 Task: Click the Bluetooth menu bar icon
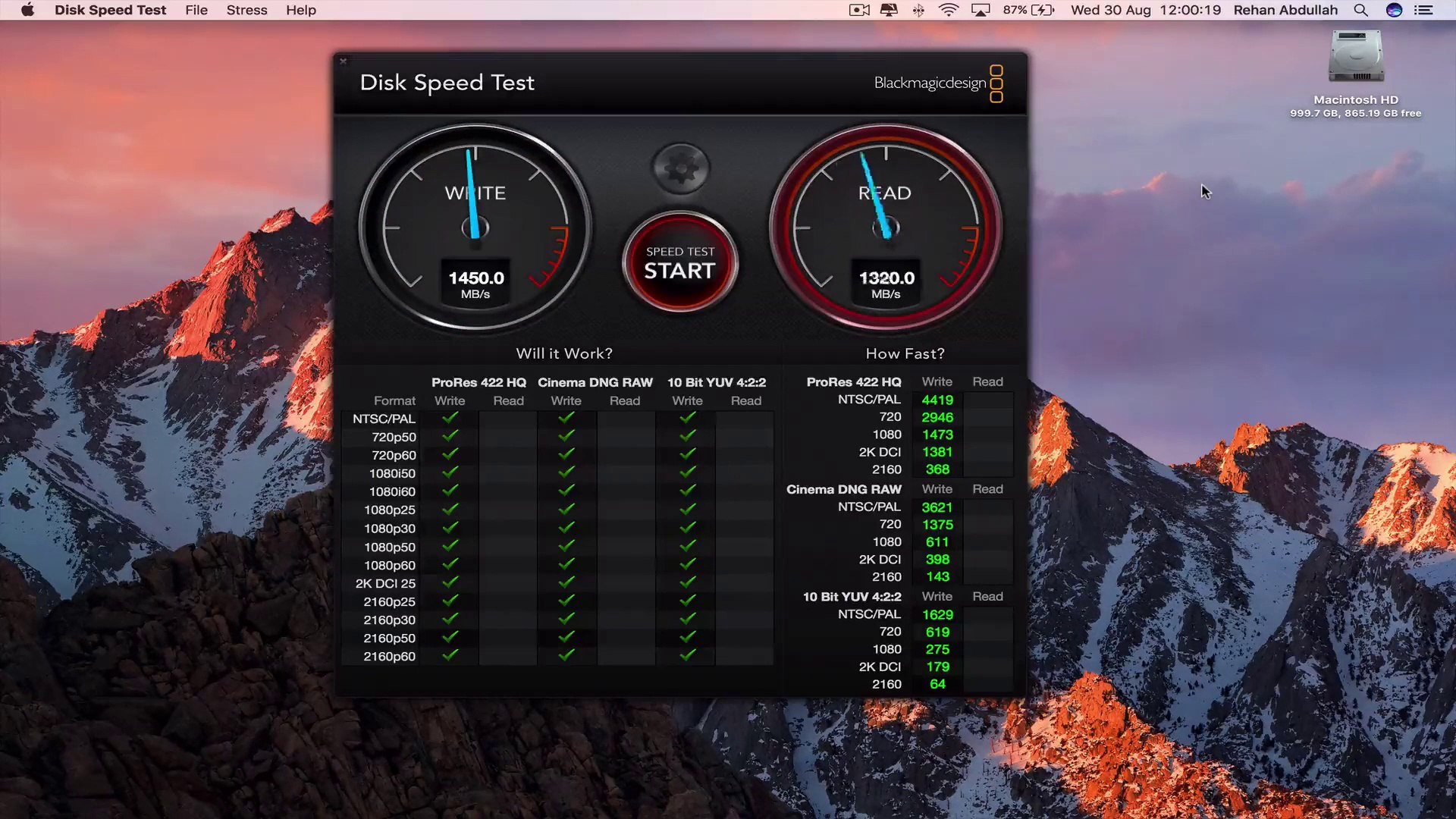coord(918,10)
